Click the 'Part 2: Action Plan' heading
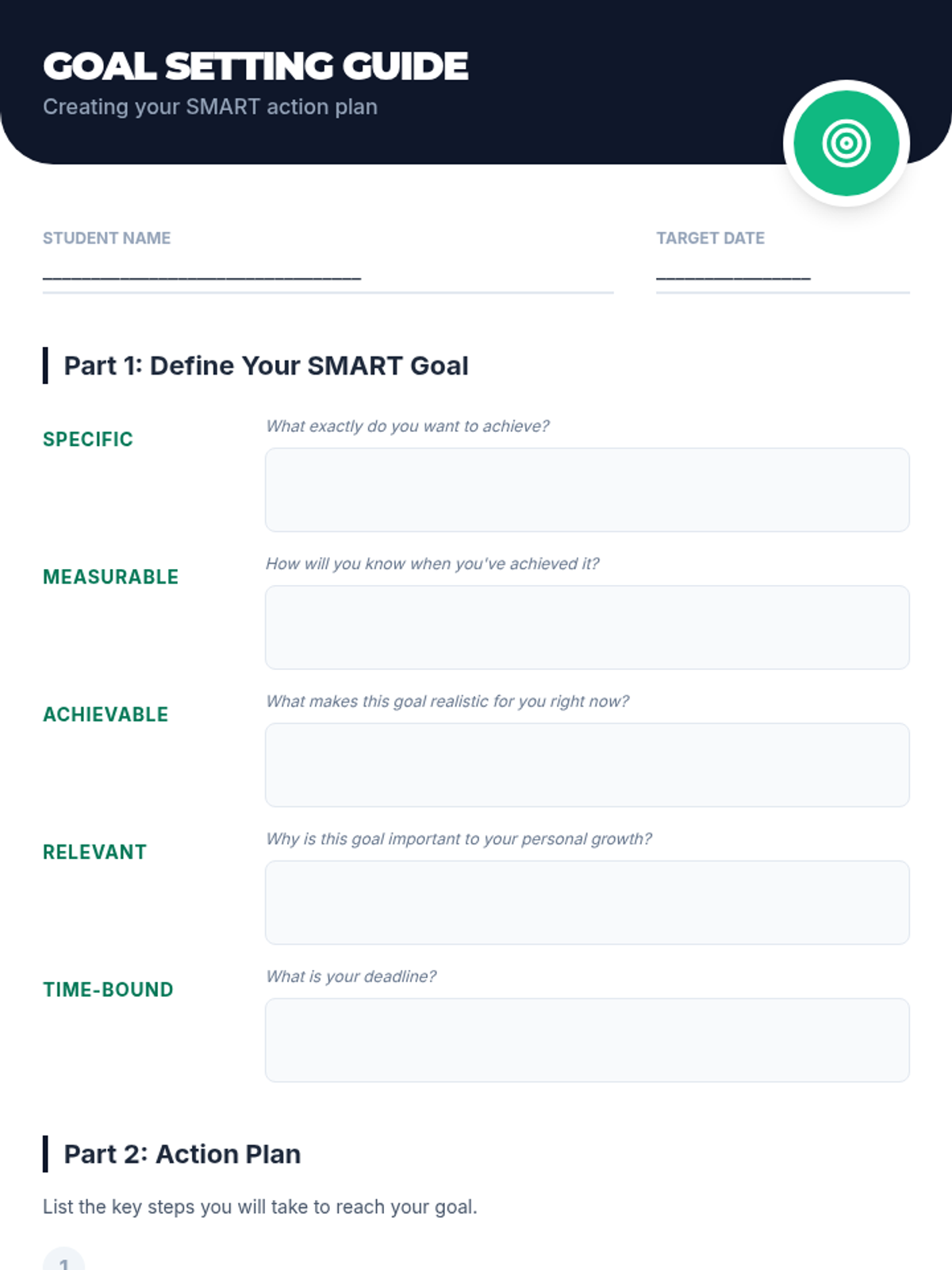 tap(182, 1154)
